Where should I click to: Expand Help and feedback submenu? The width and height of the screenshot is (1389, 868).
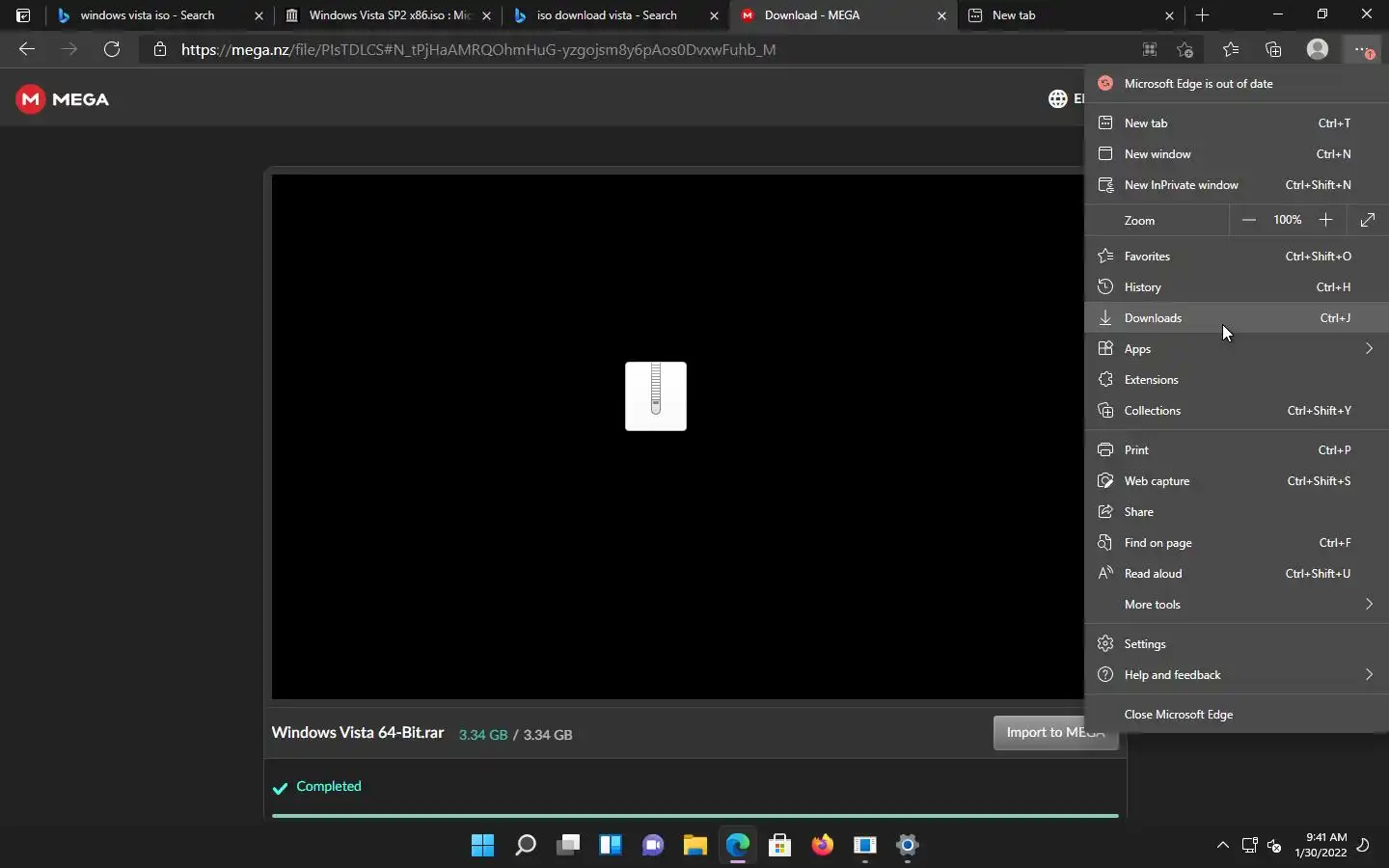tap(1237, 675)
